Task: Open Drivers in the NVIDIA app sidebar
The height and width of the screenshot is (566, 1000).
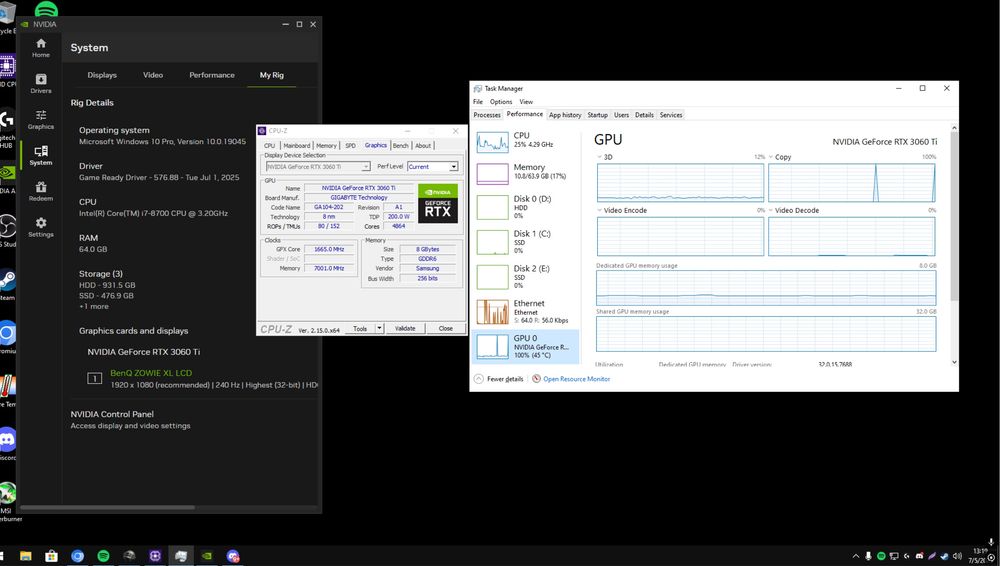Action: [x=41, y=83]
